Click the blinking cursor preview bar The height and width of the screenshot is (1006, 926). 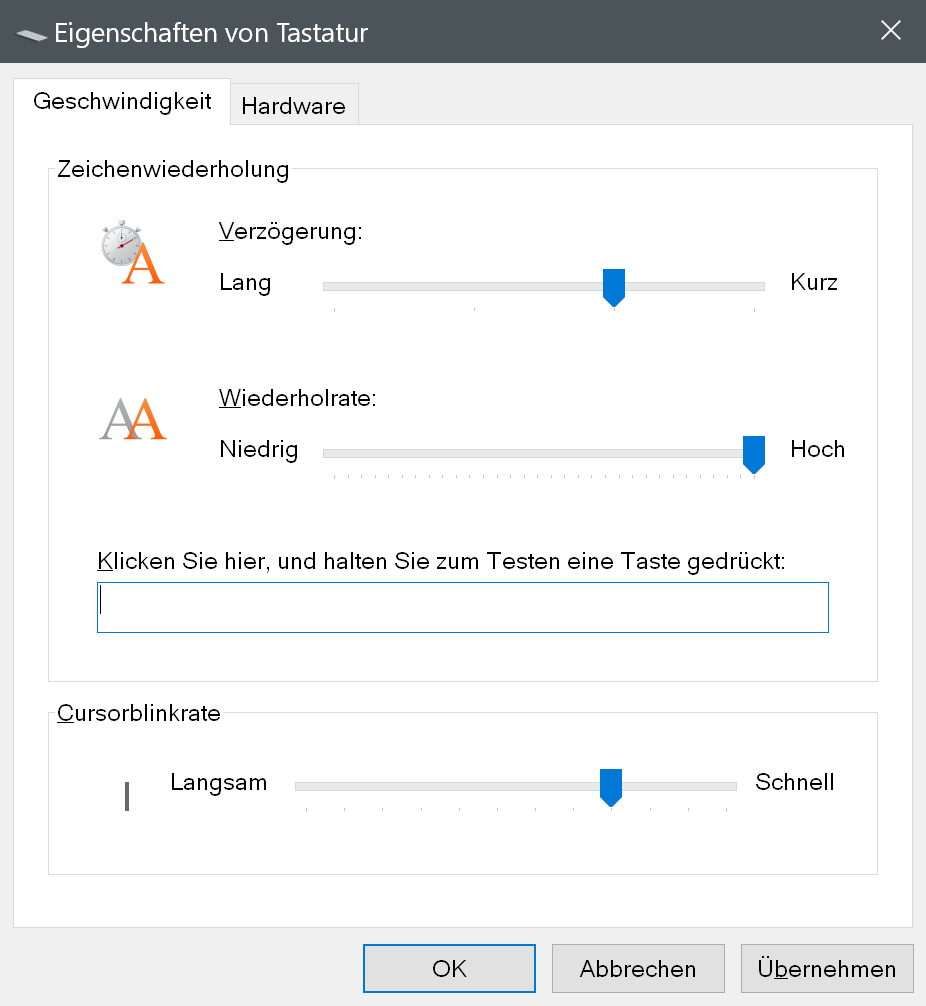[x=127, y=796]
